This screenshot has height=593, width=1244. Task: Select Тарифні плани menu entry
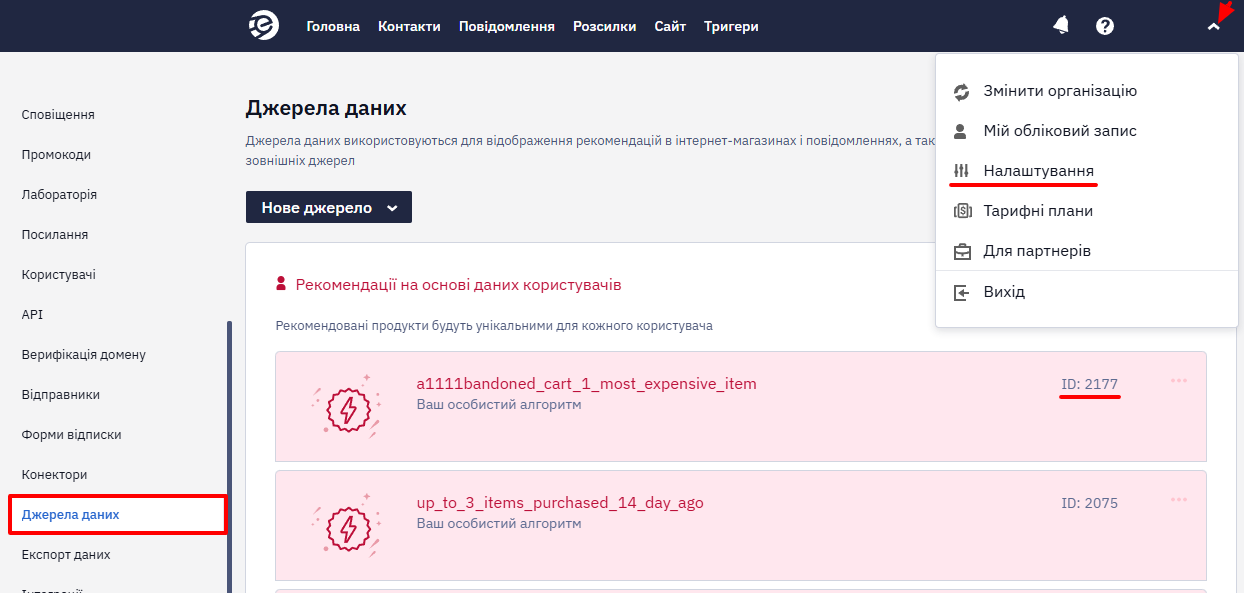[1038, 211]
